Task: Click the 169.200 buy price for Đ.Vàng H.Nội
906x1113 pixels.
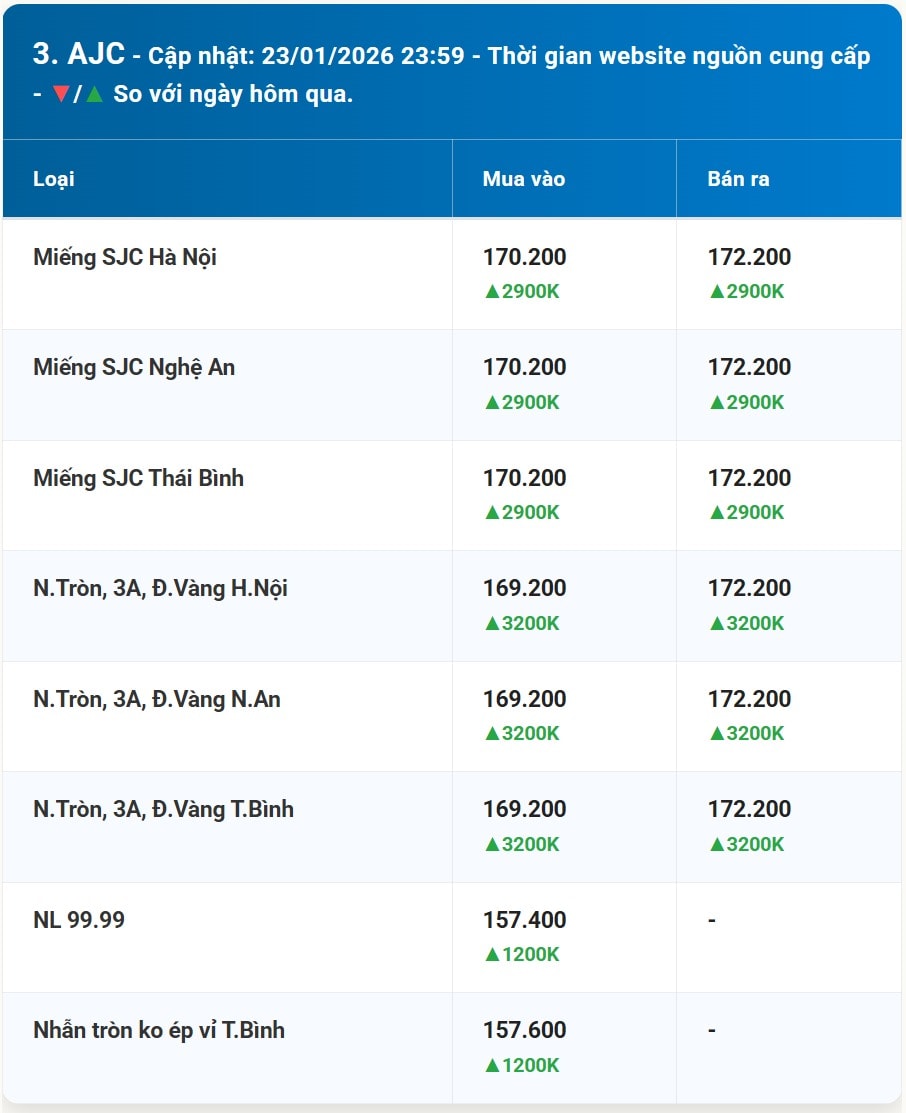Action: [525, 588]
